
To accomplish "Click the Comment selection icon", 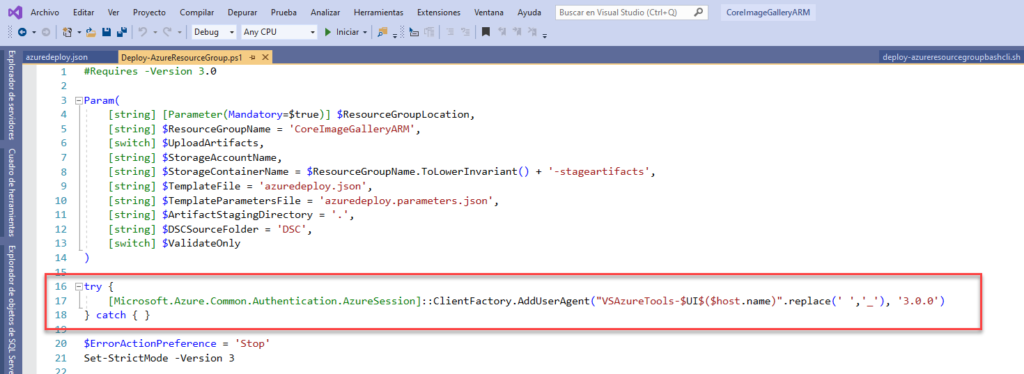I will click(x=414, y=32).
